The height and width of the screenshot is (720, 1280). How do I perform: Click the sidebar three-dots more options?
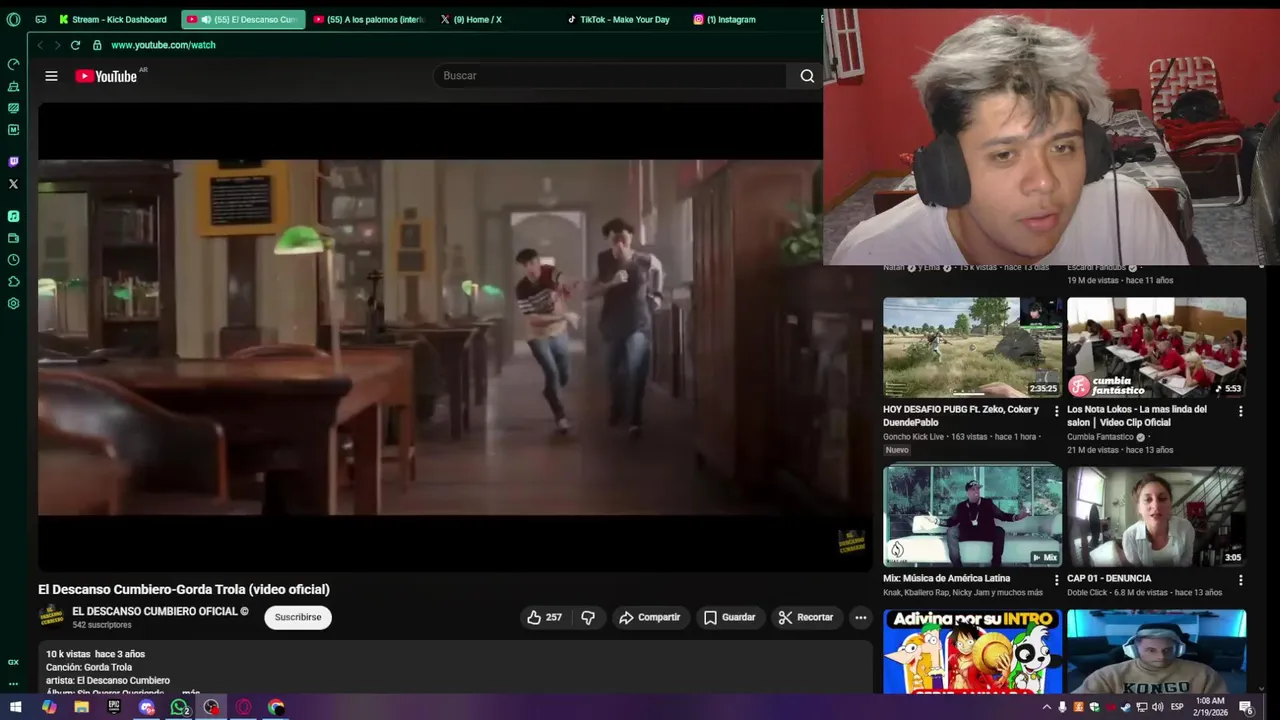point(13,684)
